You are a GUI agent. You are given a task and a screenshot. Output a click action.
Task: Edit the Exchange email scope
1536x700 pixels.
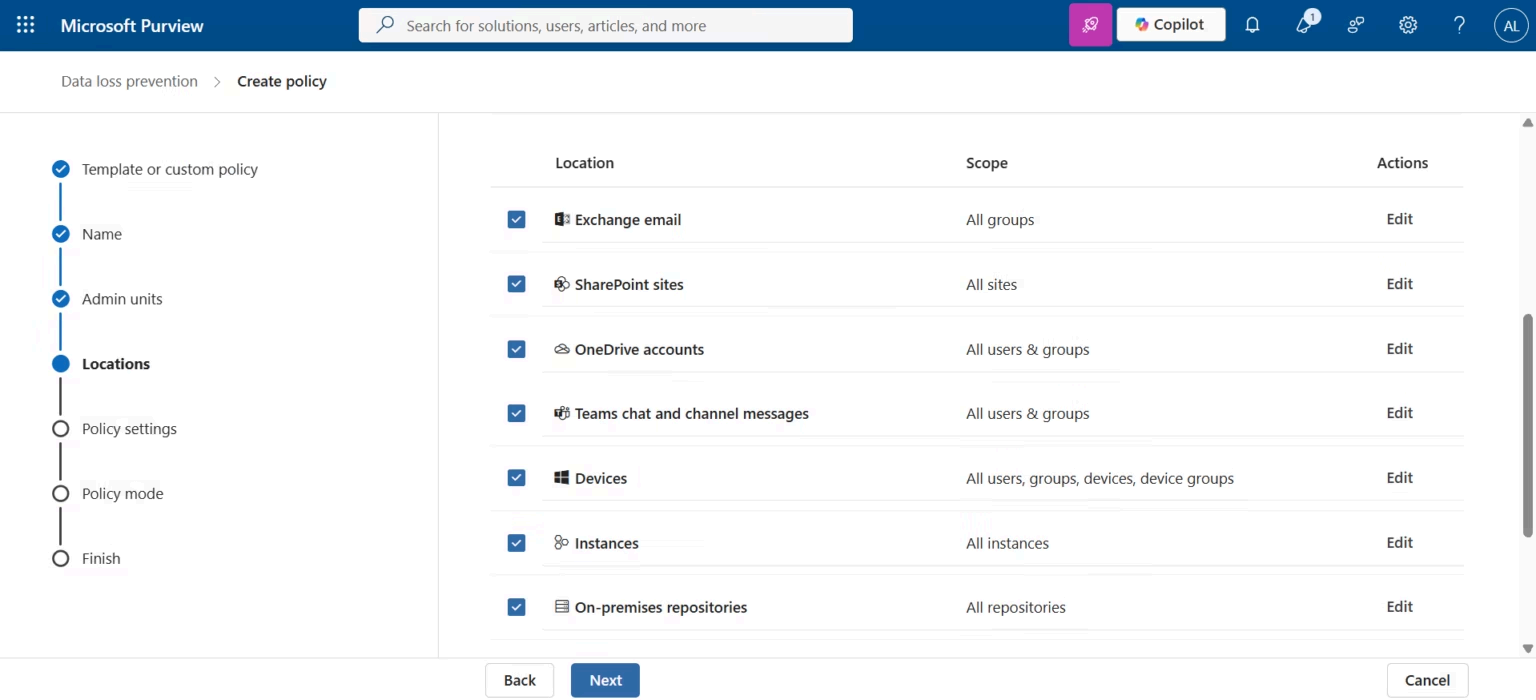(1399, 219)
